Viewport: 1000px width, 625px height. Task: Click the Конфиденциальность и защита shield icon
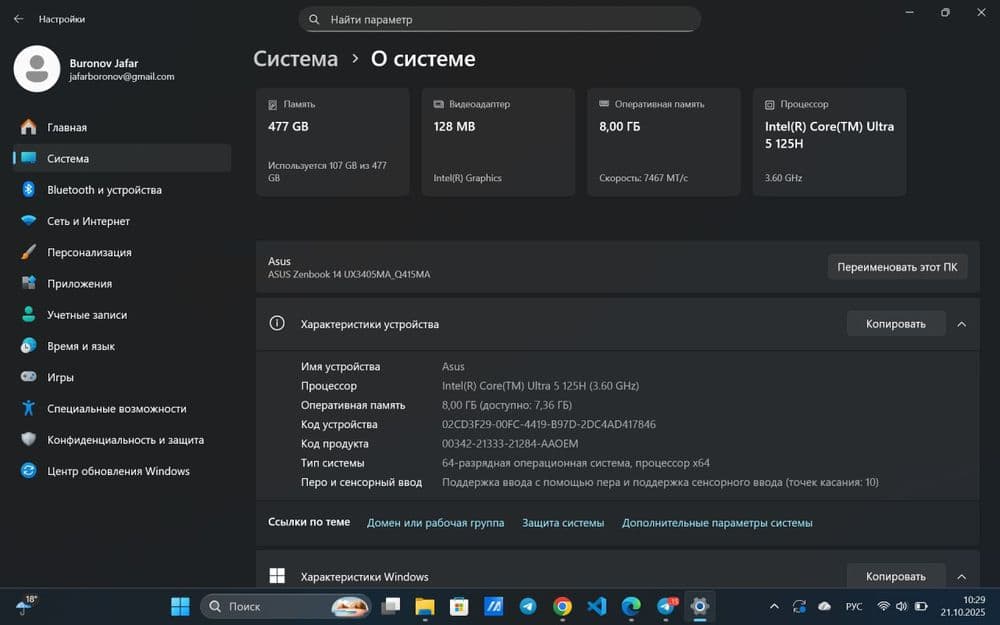28,439
